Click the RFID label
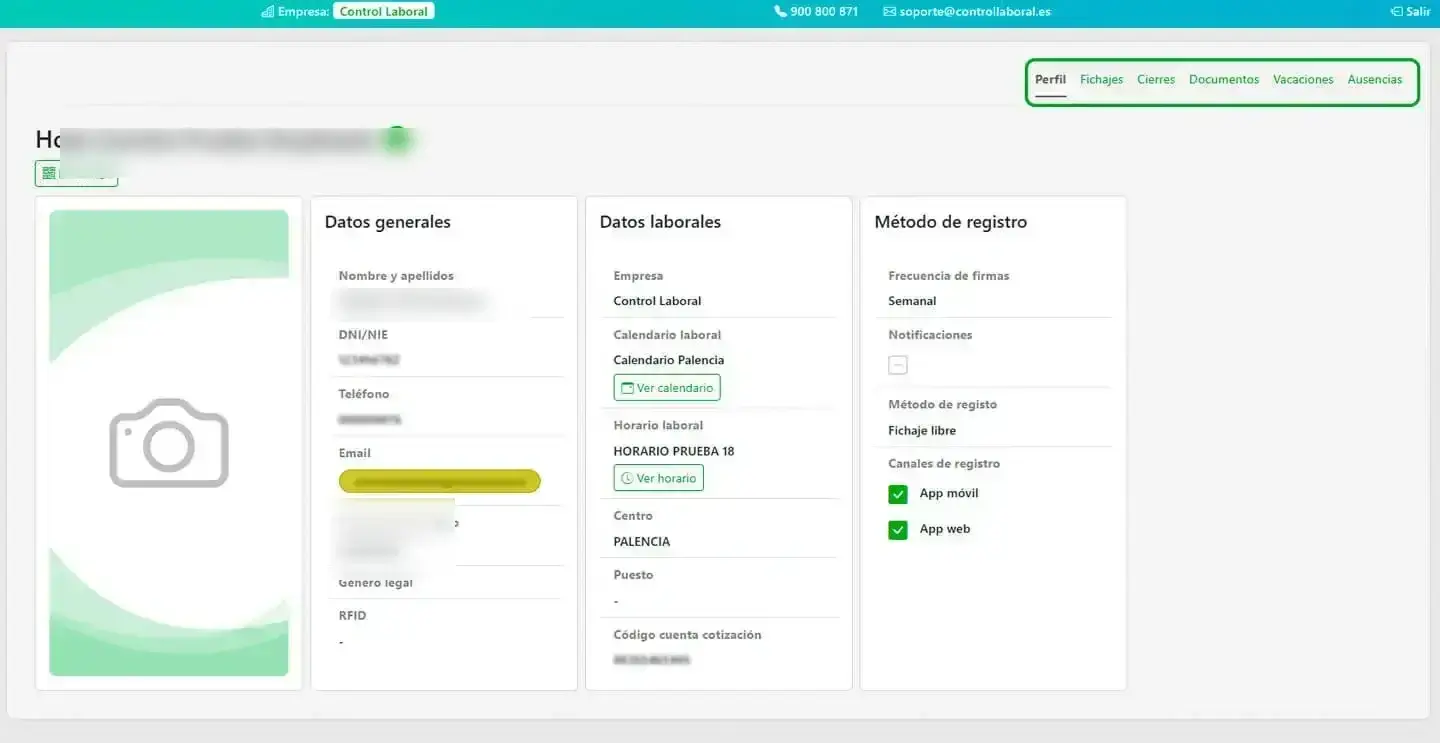 [353, 616]
